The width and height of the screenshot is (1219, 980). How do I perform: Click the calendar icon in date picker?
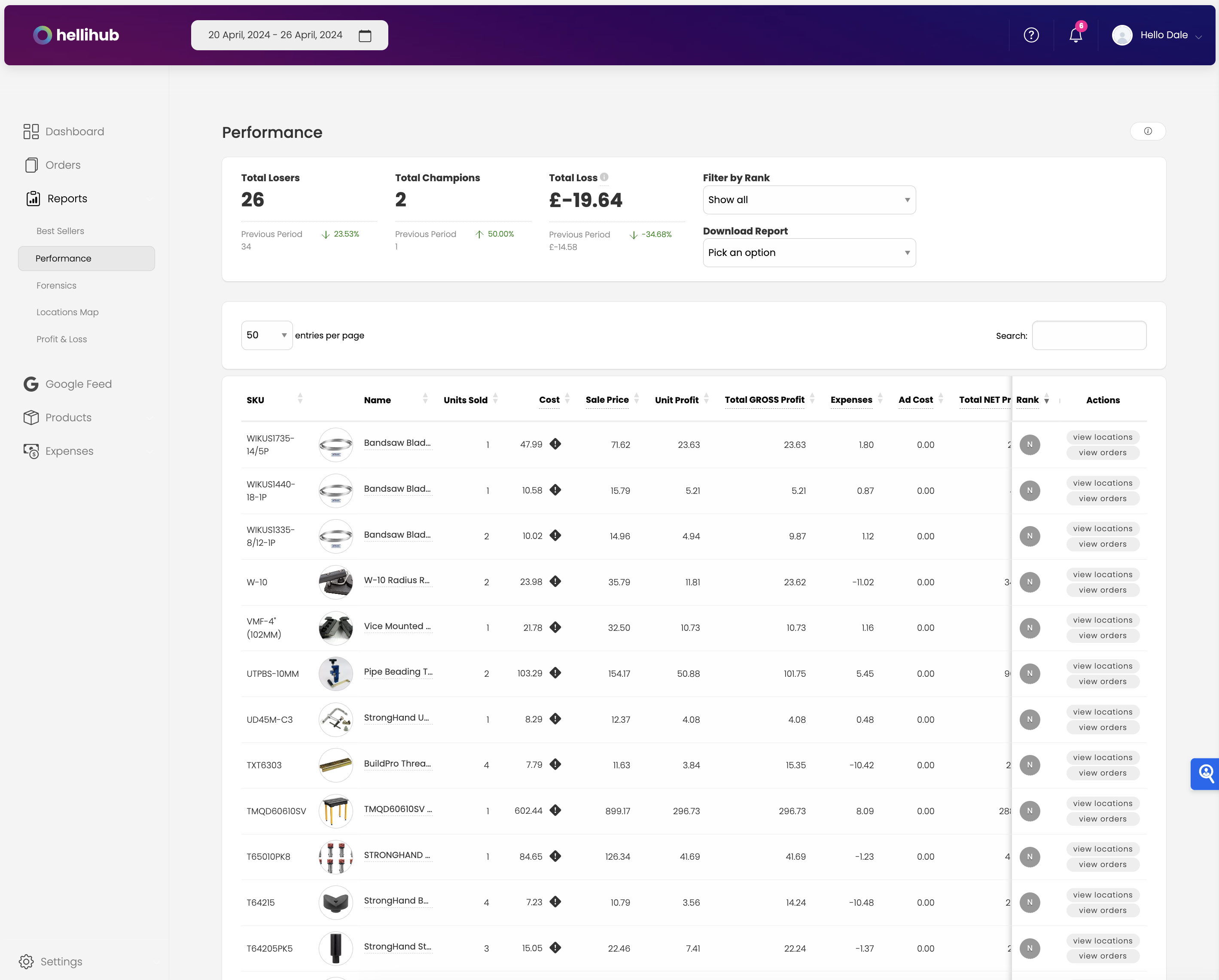(365, 36)
